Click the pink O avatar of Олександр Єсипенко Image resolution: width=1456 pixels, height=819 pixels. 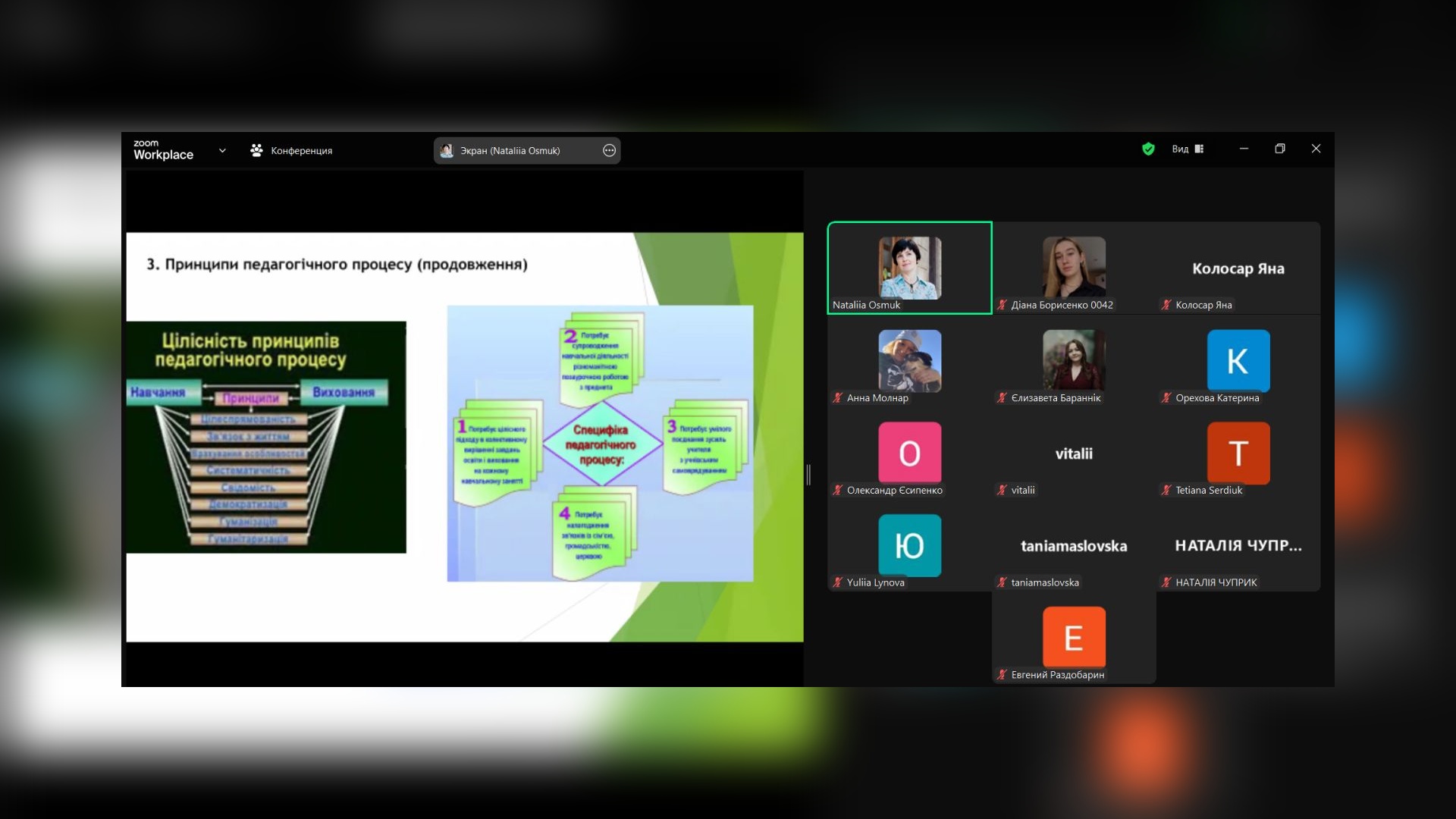[909, 453]
